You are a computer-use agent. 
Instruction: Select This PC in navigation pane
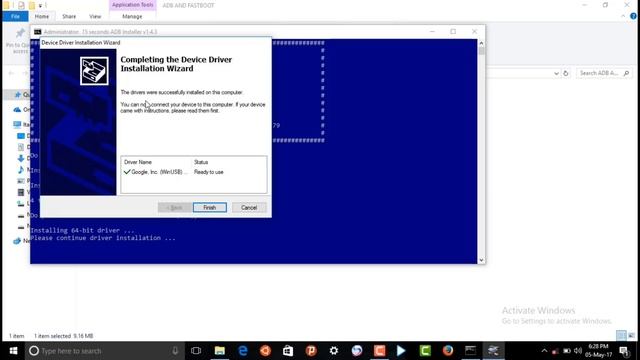click(x=21, y=124)
